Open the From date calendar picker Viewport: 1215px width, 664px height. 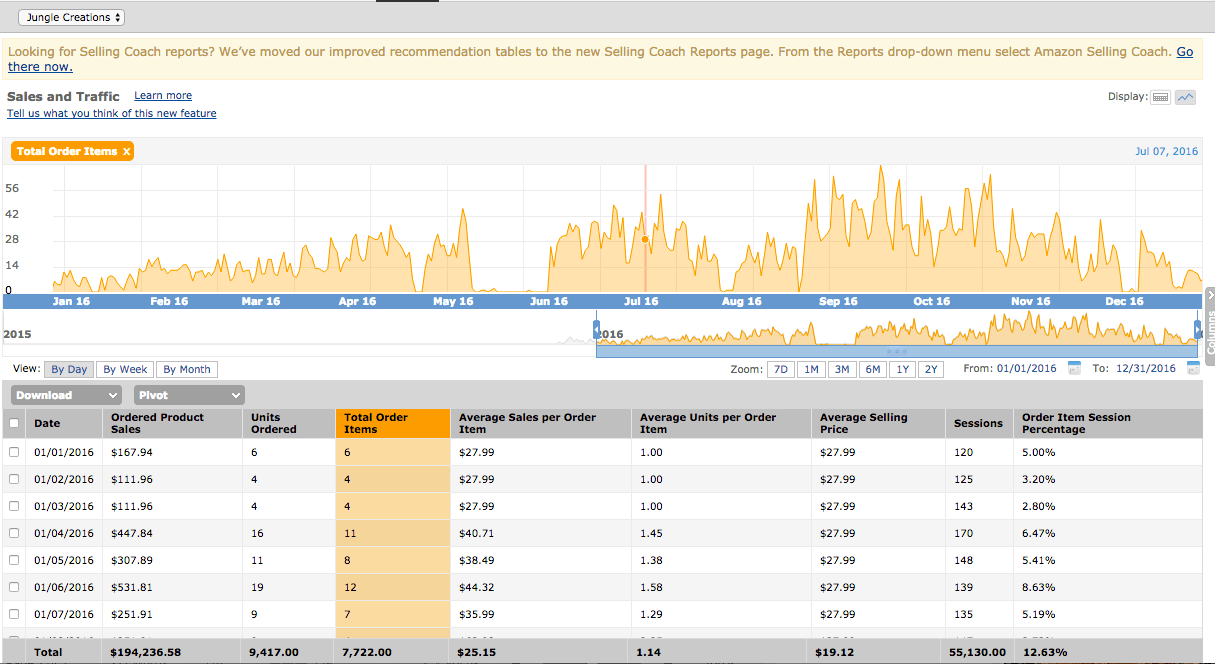point(1074,369)
